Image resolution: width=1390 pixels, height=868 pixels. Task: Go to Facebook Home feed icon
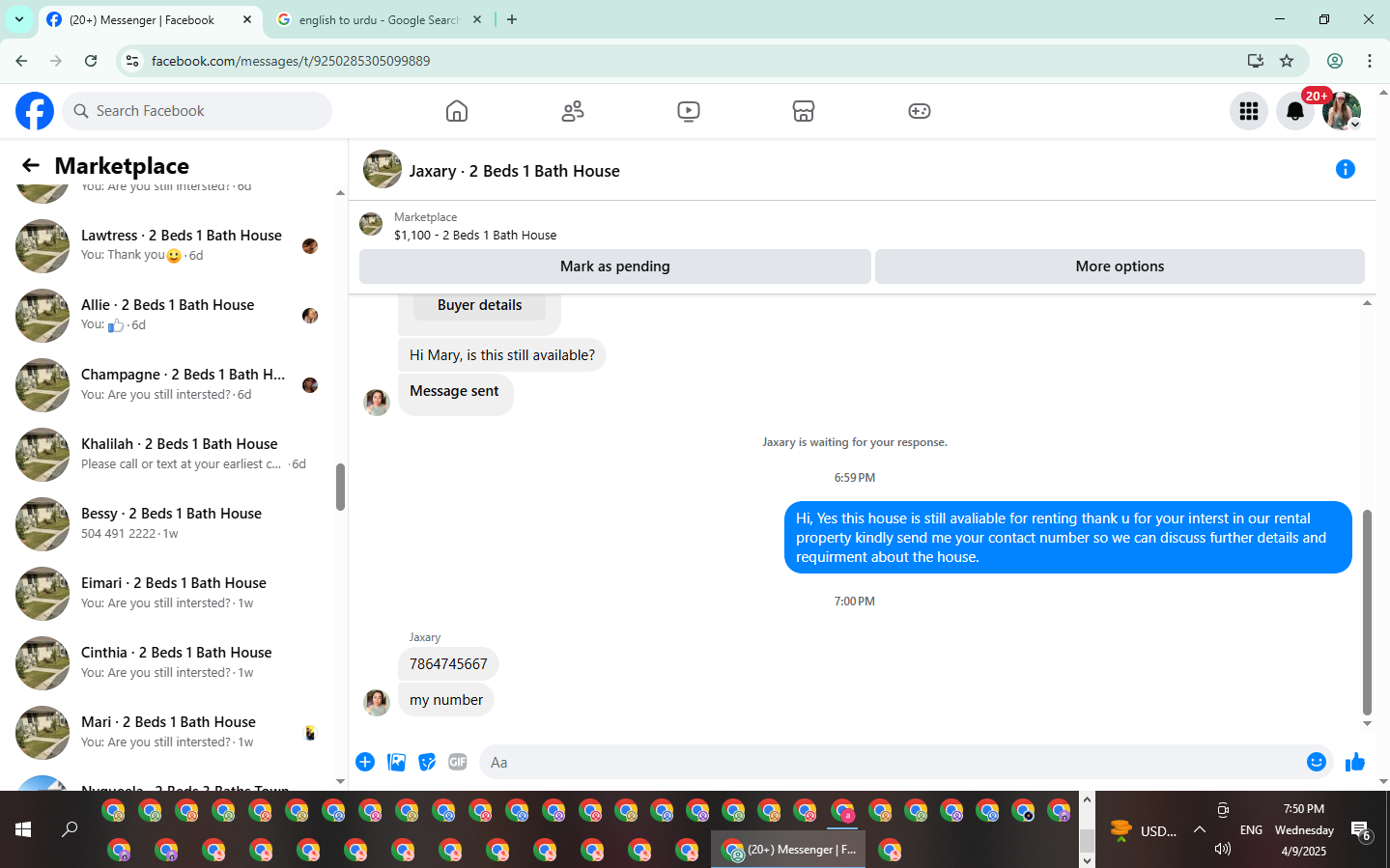(457, 111)
